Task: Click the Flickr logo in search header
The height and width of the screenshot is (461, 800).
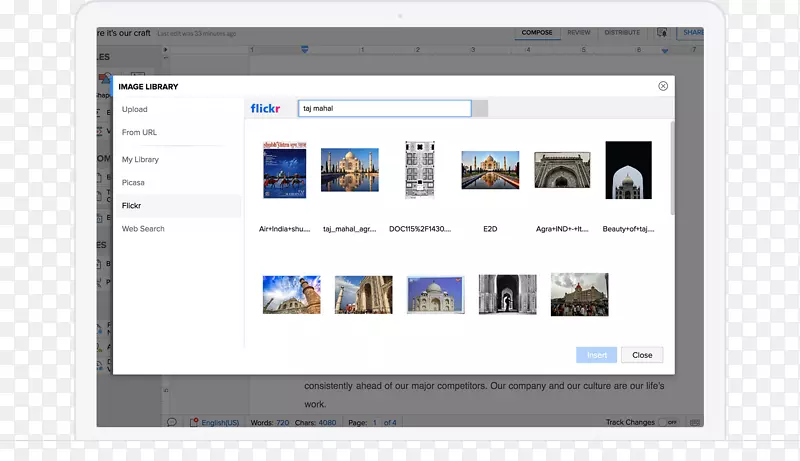Action: (266, 108)
